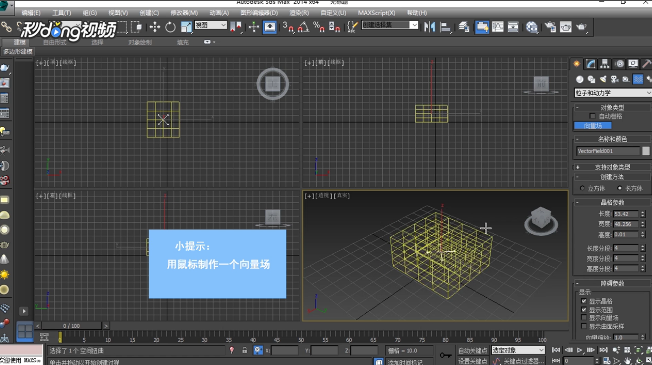Open the MAXScript(X) menu

(376, 13)
